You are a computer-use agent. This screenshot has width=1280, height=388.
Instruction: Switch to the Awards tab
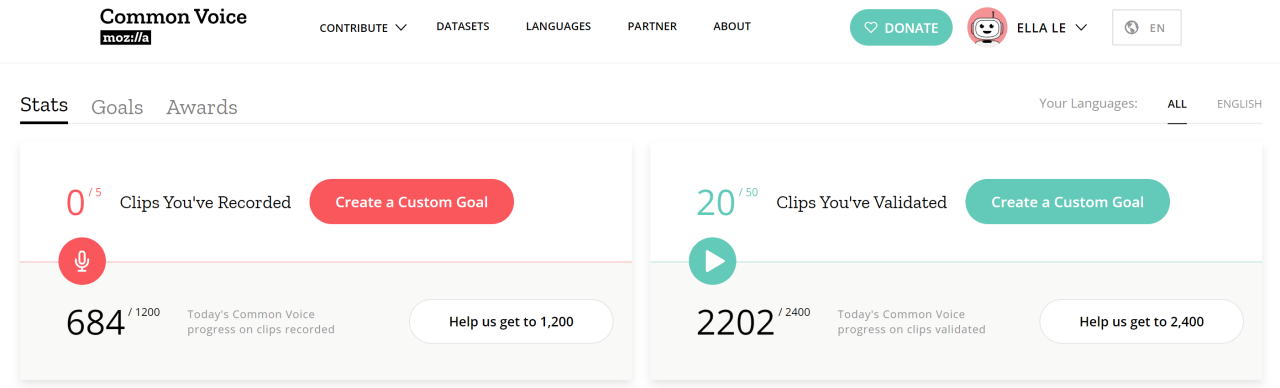tap(202, 107)
